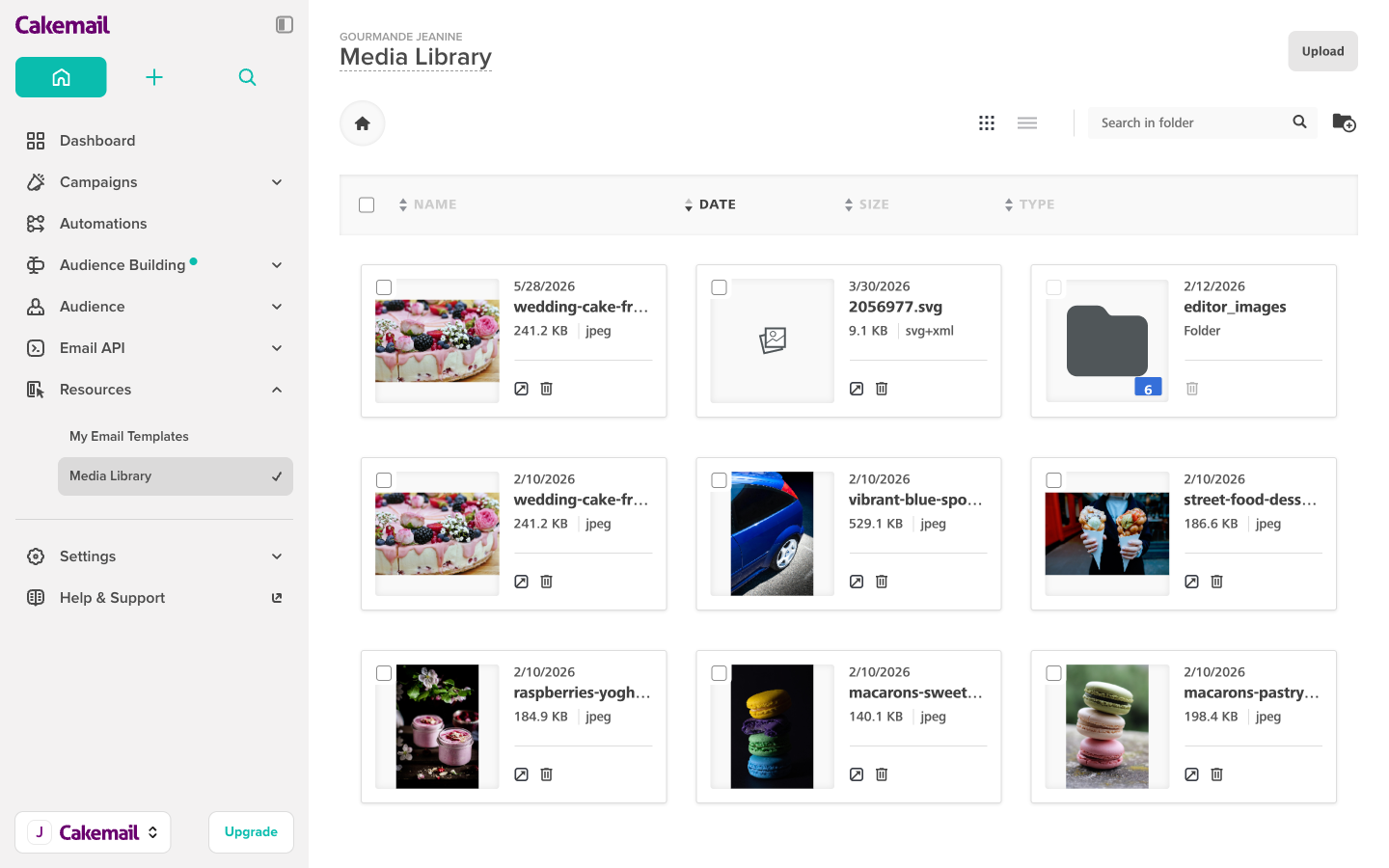This screenshot has height=868, width=1389.
Task: Collapse the Resources section
Action: [277, 390]
